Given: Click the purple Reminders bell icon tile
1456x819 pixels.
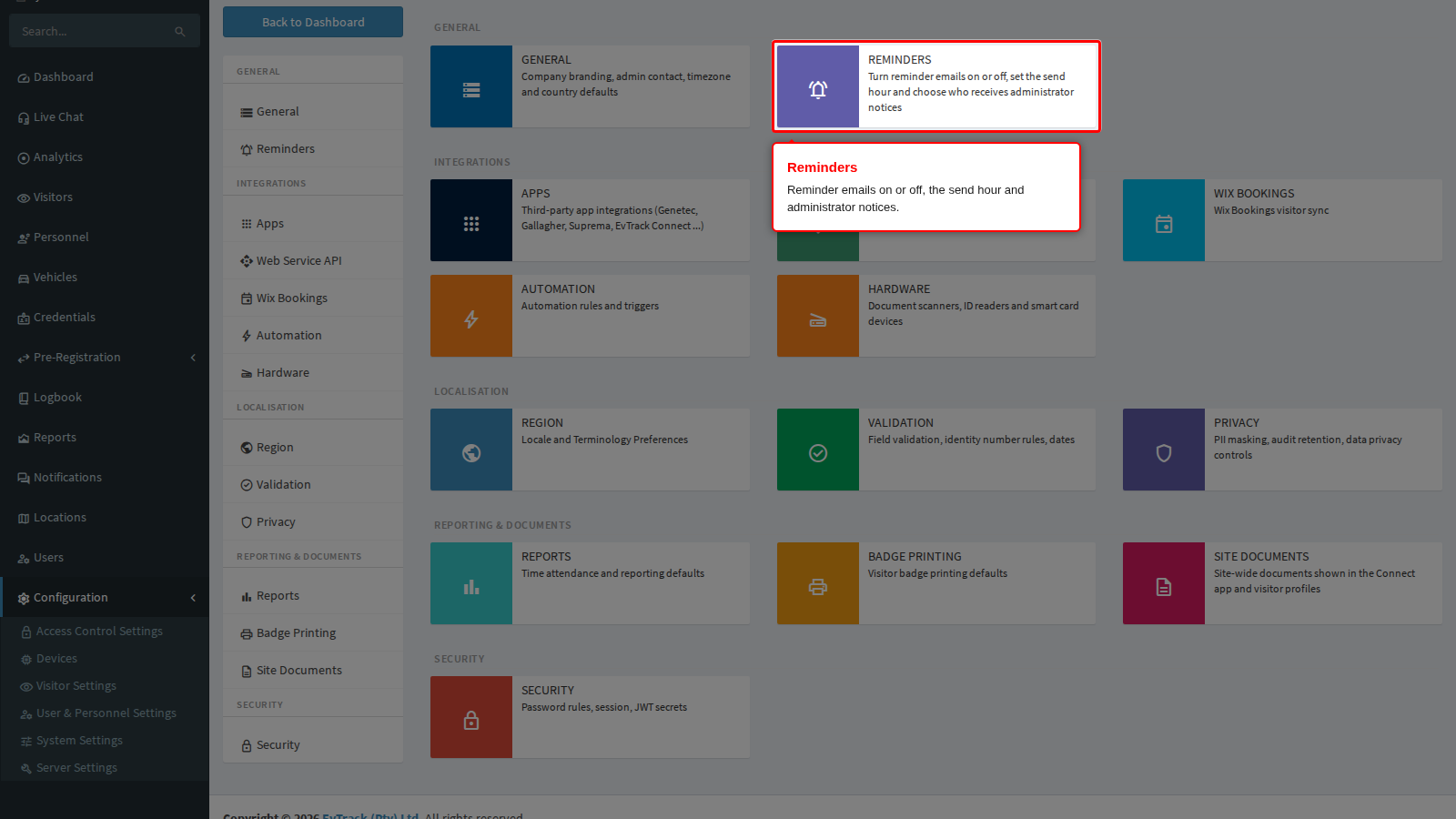Looking at the screenshot, I should [x=818, y=86].
